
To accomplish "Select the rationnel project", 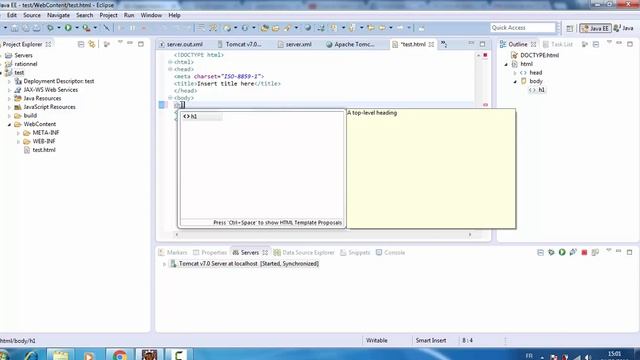I will click(x=26, y=64).
